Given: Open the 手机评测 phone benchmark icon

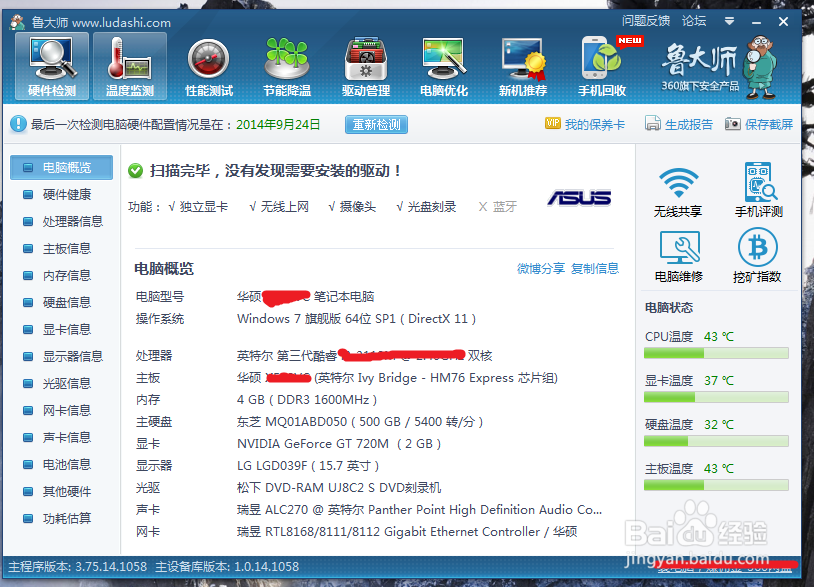Looking at the screenshot, I should click(758, 190).
